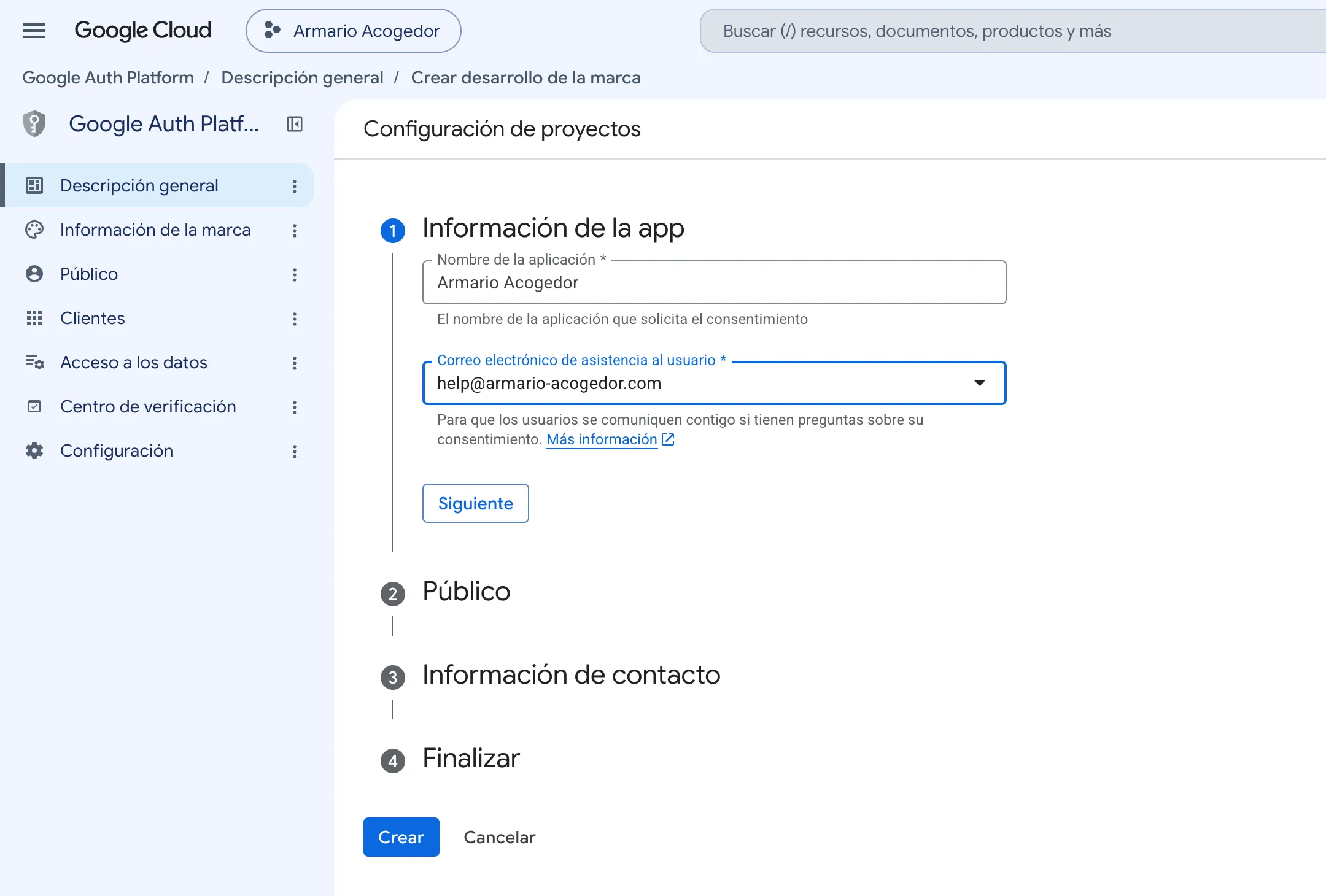Screen dimensions: 1326x896
Task: Open the Correo electrónico de asistencia dropdown
Action: (x=715, y=383)
